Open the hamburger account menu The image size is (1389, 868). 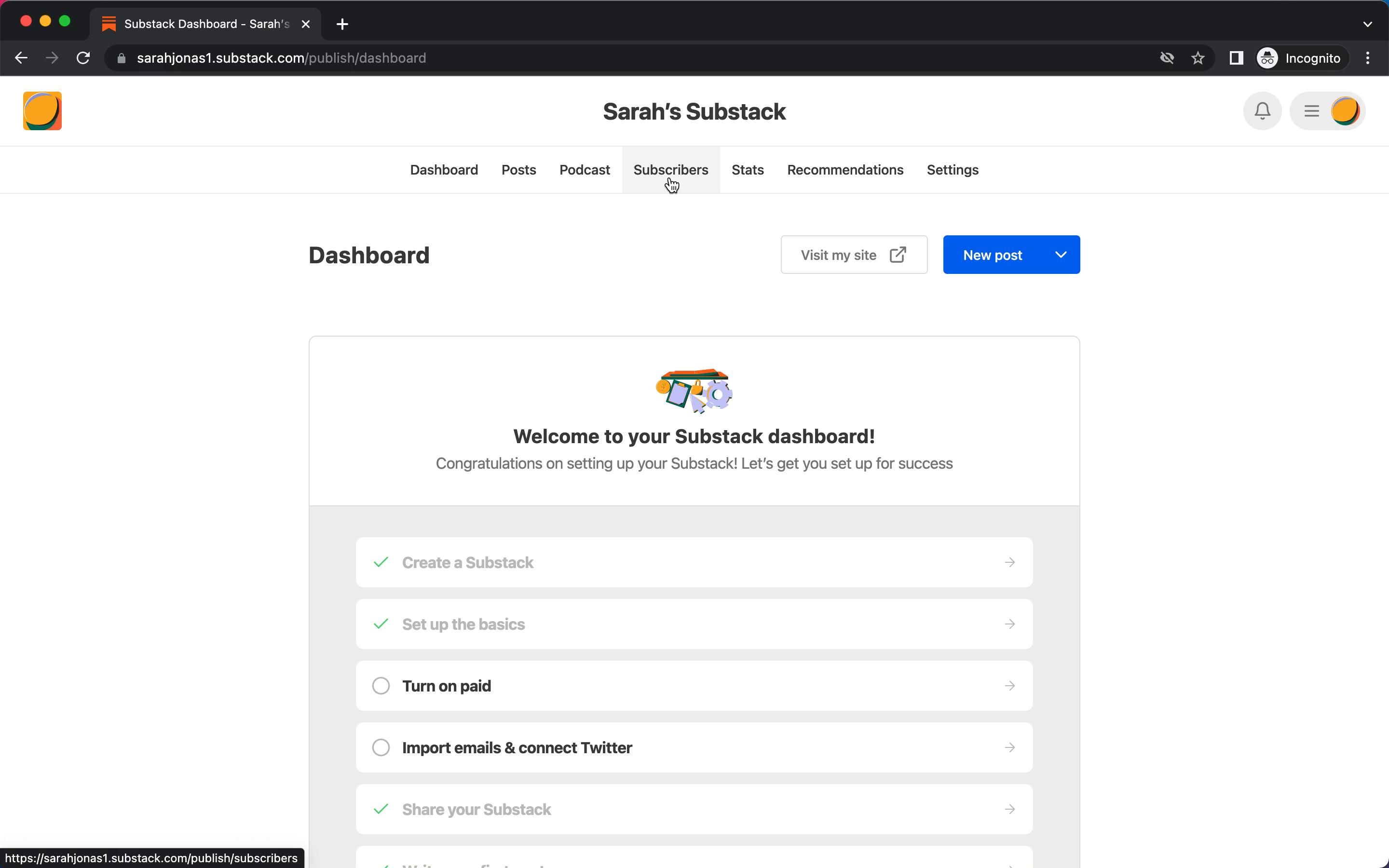[1311, 111]
